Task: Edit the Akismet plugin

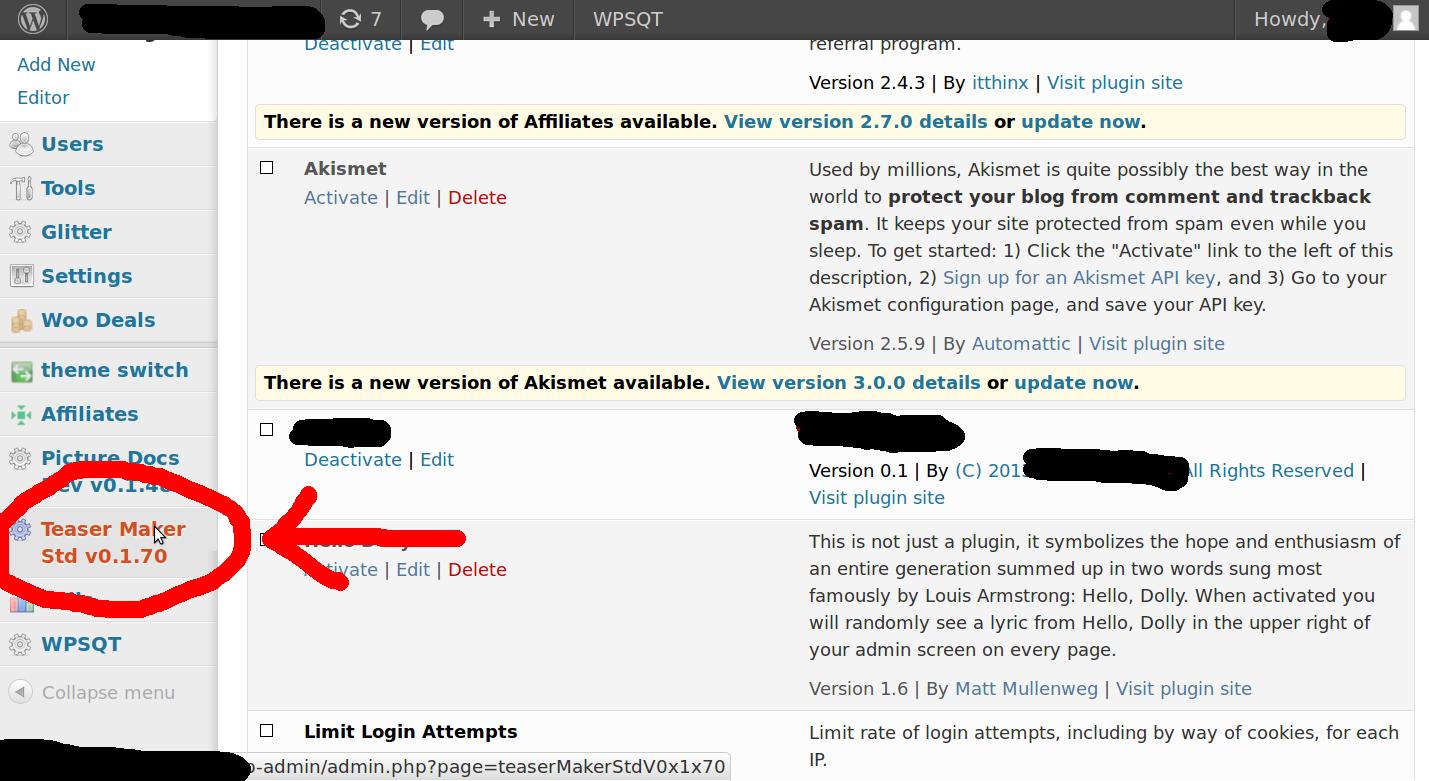Action: tap(413, 197)
